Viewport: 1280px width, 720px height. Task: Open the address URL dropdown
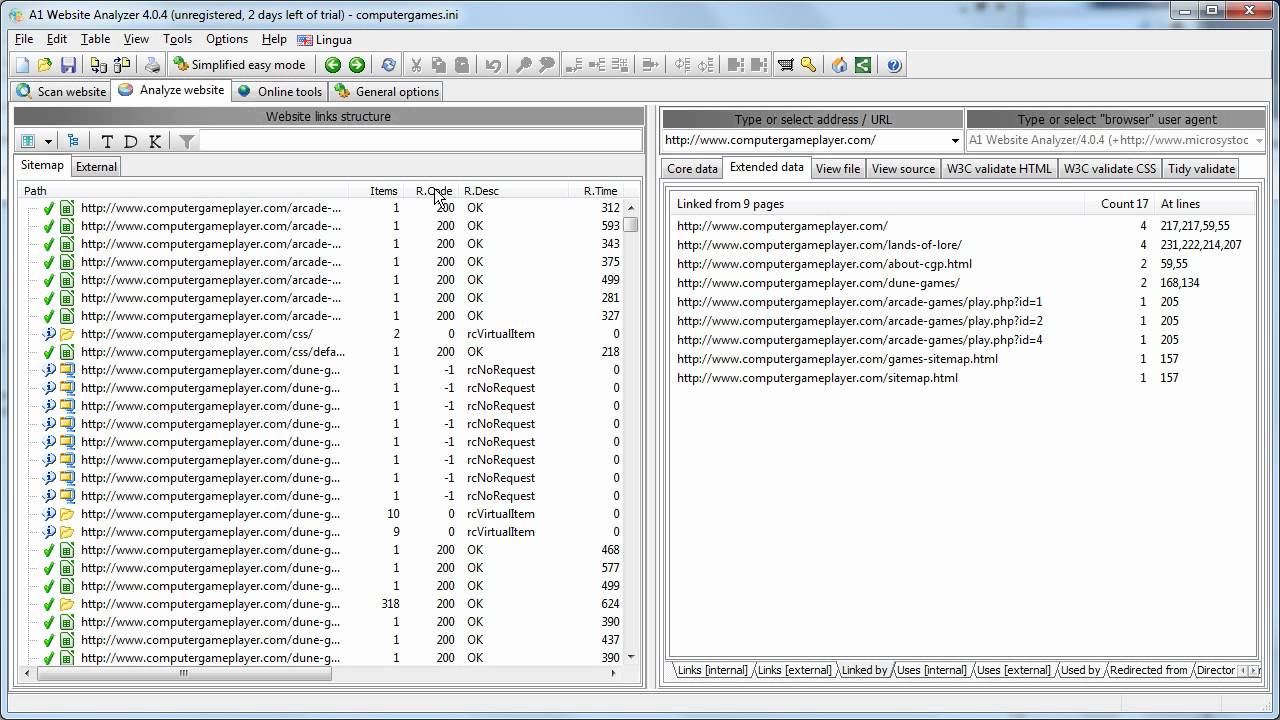point(954,141)
